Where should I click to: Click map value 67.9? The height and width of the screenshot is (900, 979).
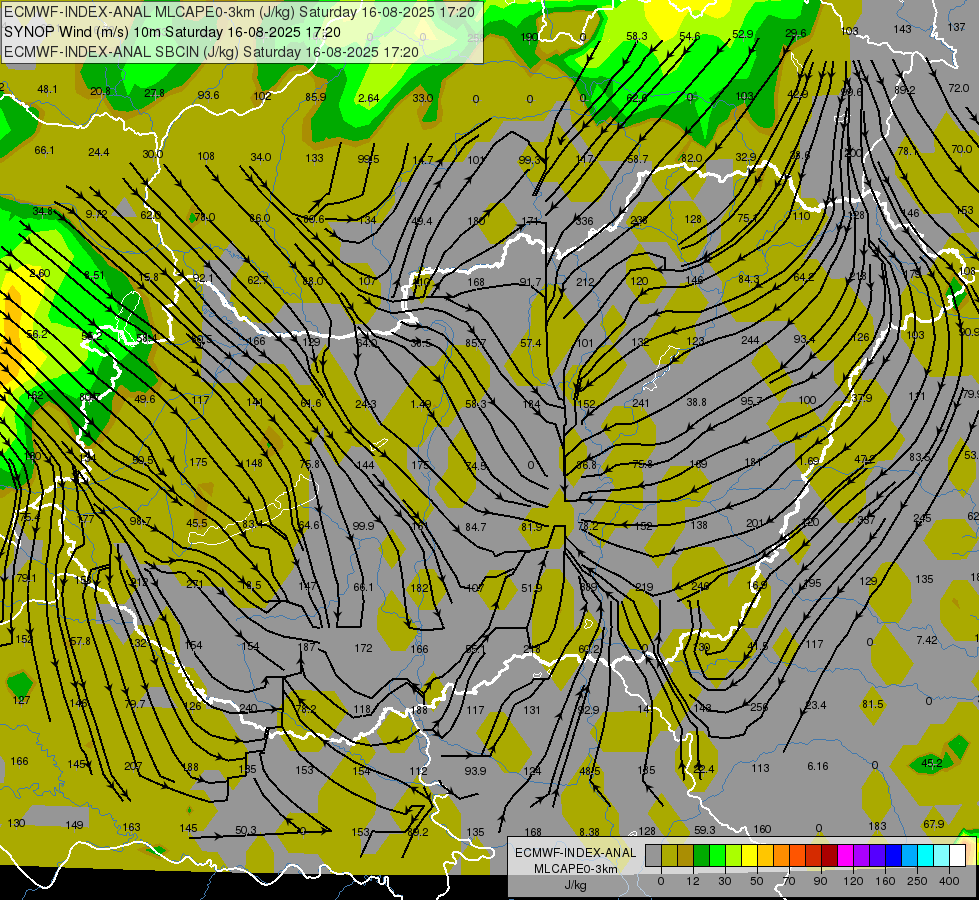934,824
